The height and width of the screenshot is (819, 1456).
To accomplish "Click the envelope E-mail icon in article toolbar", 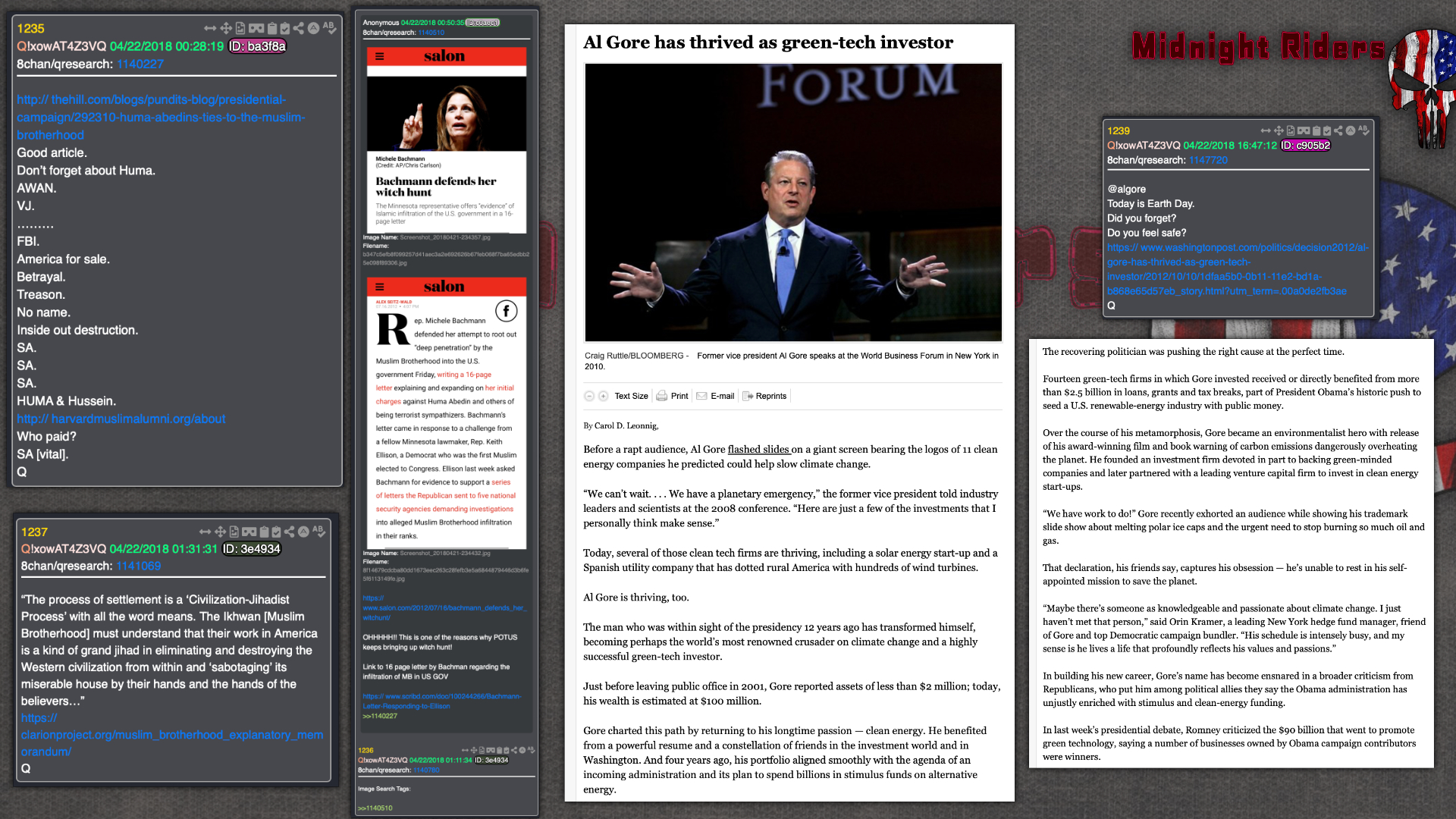I will click(702, 396).
